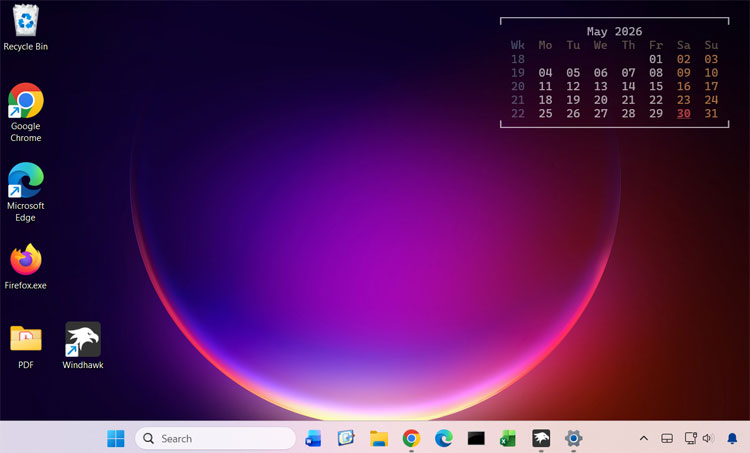Click the "May 2026" calendar heading

615,32
